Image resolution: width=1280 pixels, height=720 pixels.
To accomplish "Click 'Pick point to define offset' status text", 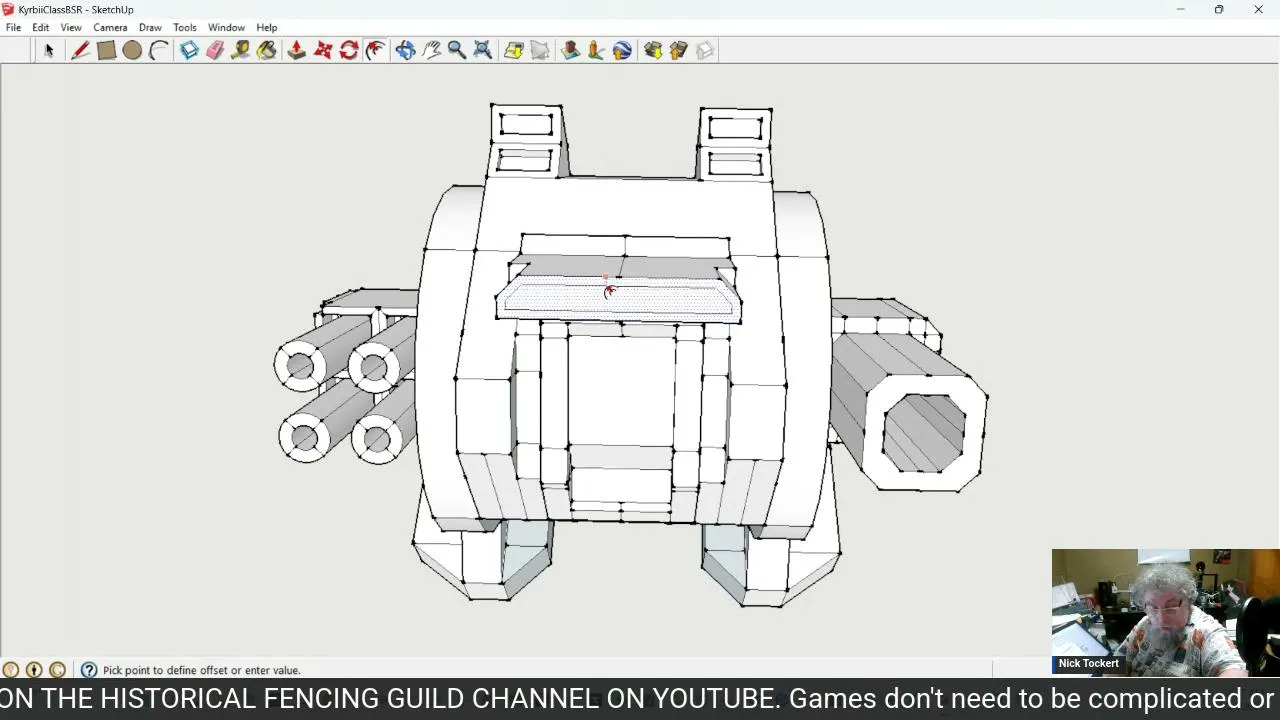I will [x=201, y=670].
